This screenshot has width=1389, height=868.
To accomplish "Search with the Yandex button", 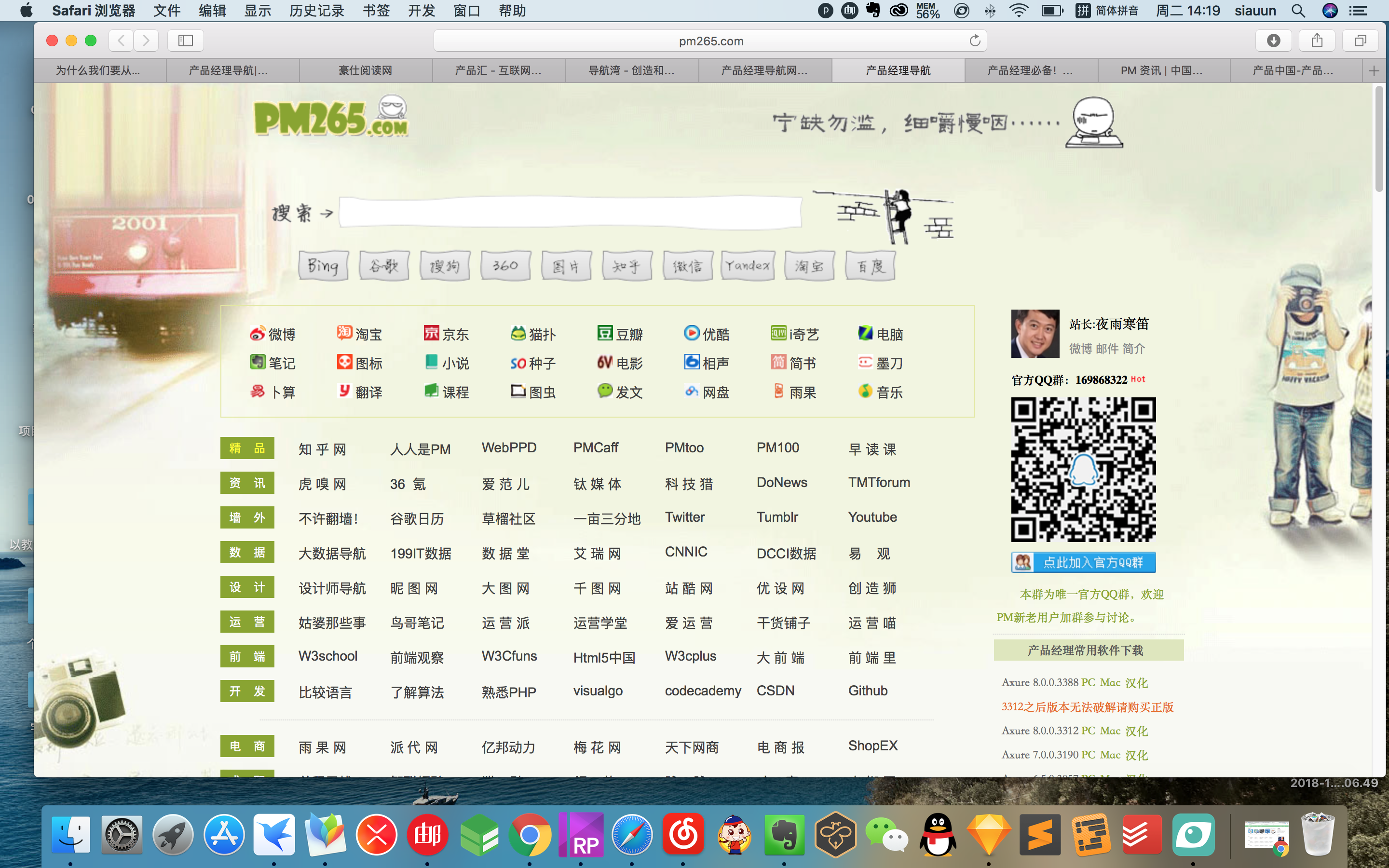I will coord(748,266).
